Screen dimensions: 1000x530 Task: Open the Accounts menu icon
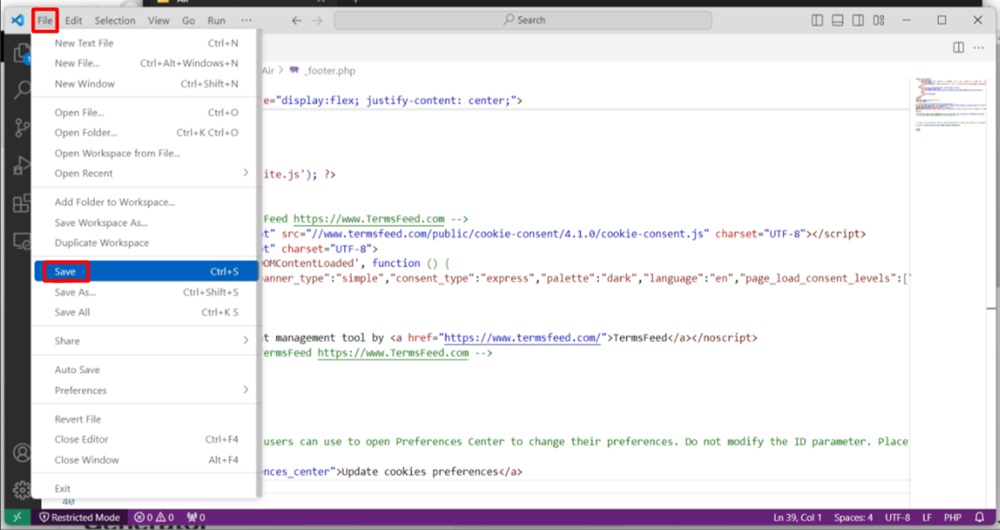(22, 453)
